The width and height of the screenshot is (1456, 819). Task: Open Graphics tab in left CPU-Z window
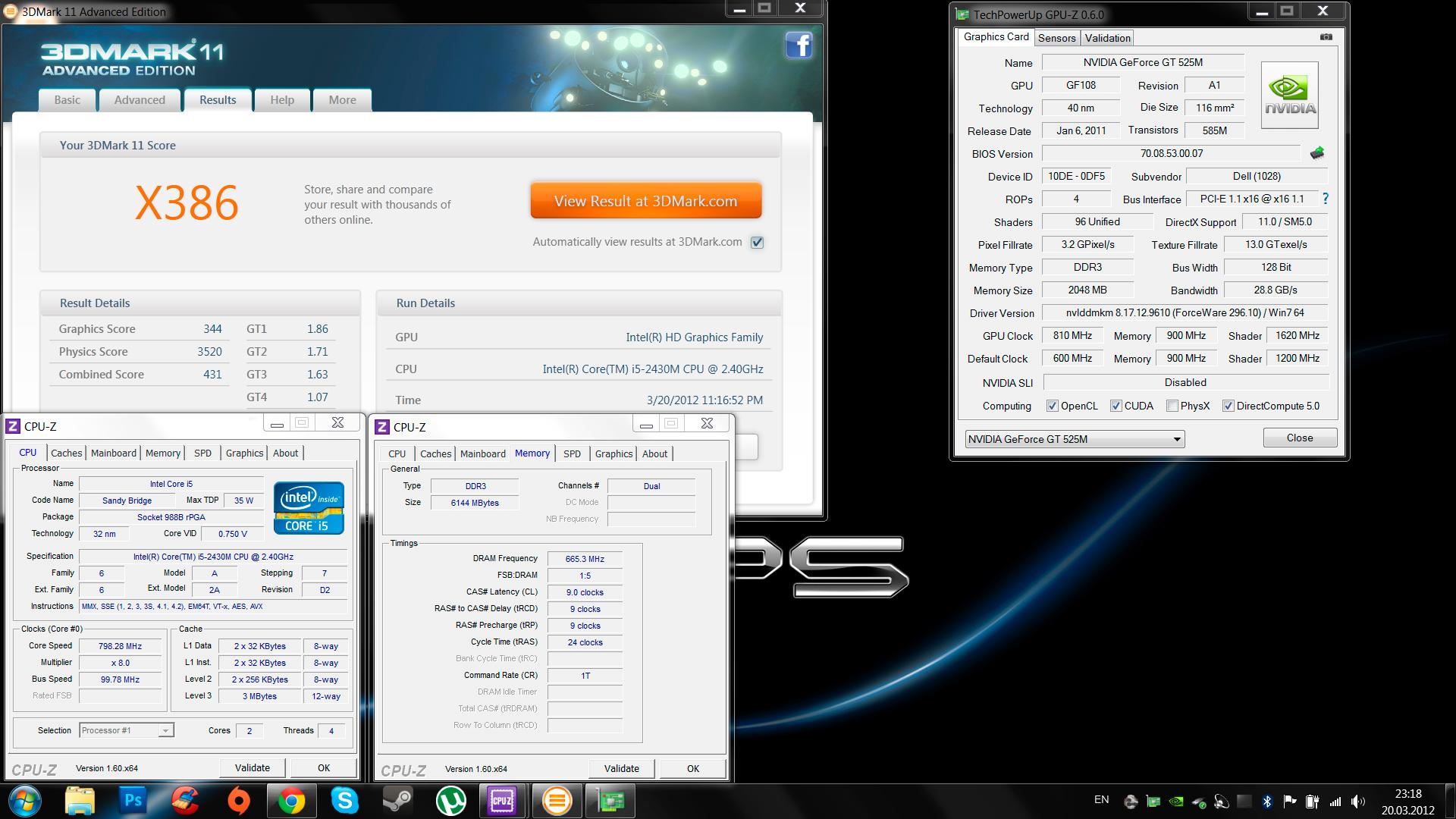pos(244,453)
